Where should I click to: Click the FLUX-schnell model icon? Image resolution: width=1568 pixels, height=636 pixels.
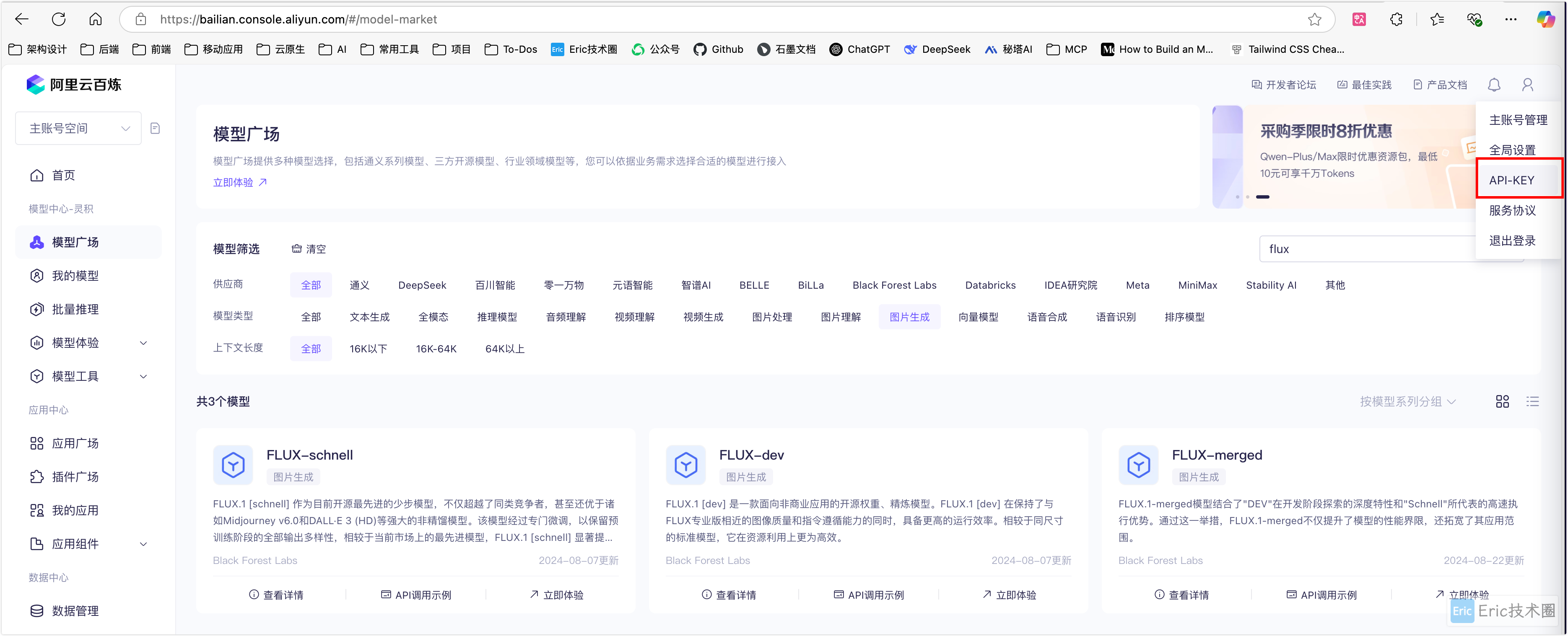point(233,465)
